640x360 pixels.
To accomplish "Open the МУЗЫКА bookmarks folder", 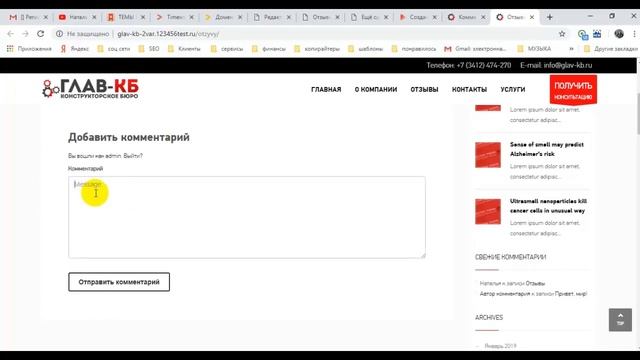I will (x=534, y=49).
